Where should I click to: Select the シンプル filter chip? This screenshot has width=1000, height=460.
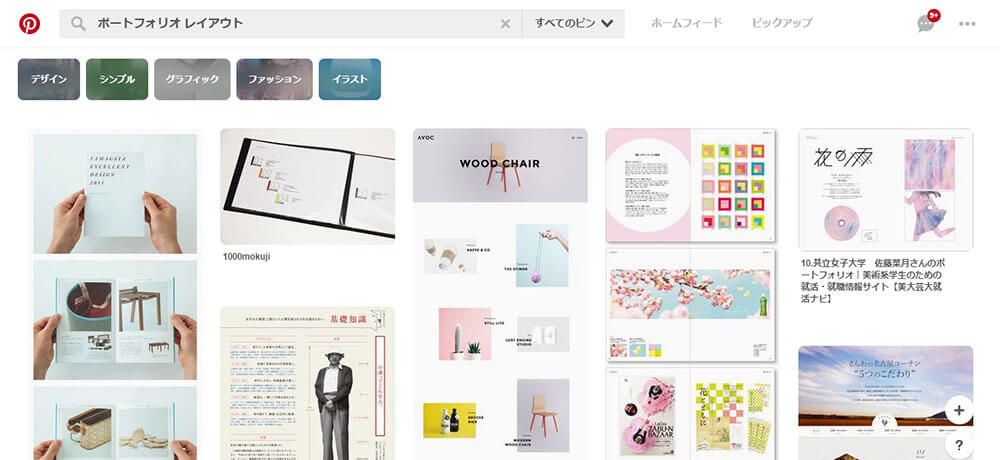pos(117,79)
